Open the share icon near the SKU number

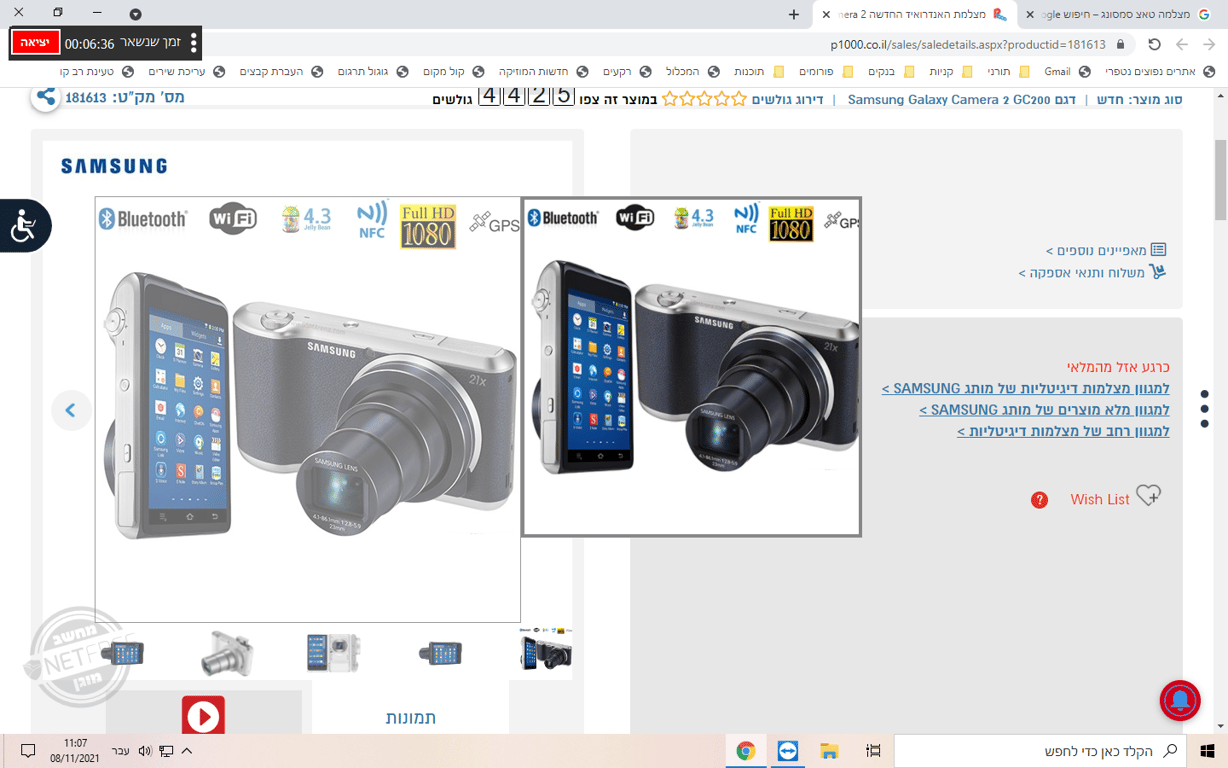pyautogui.click(x=45, y=97)
